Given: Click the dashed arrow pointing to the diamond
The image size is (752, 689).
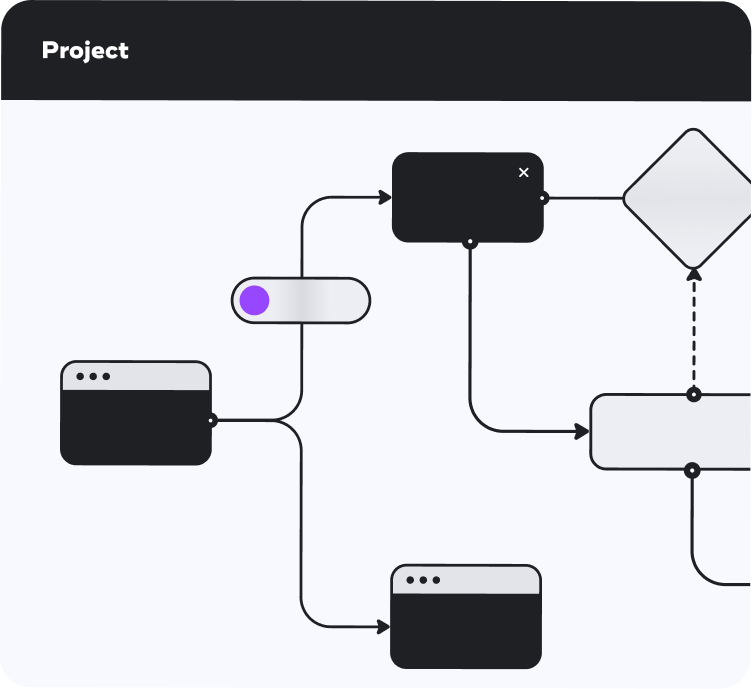Looking at the screenshot, I should coord(693,330).
